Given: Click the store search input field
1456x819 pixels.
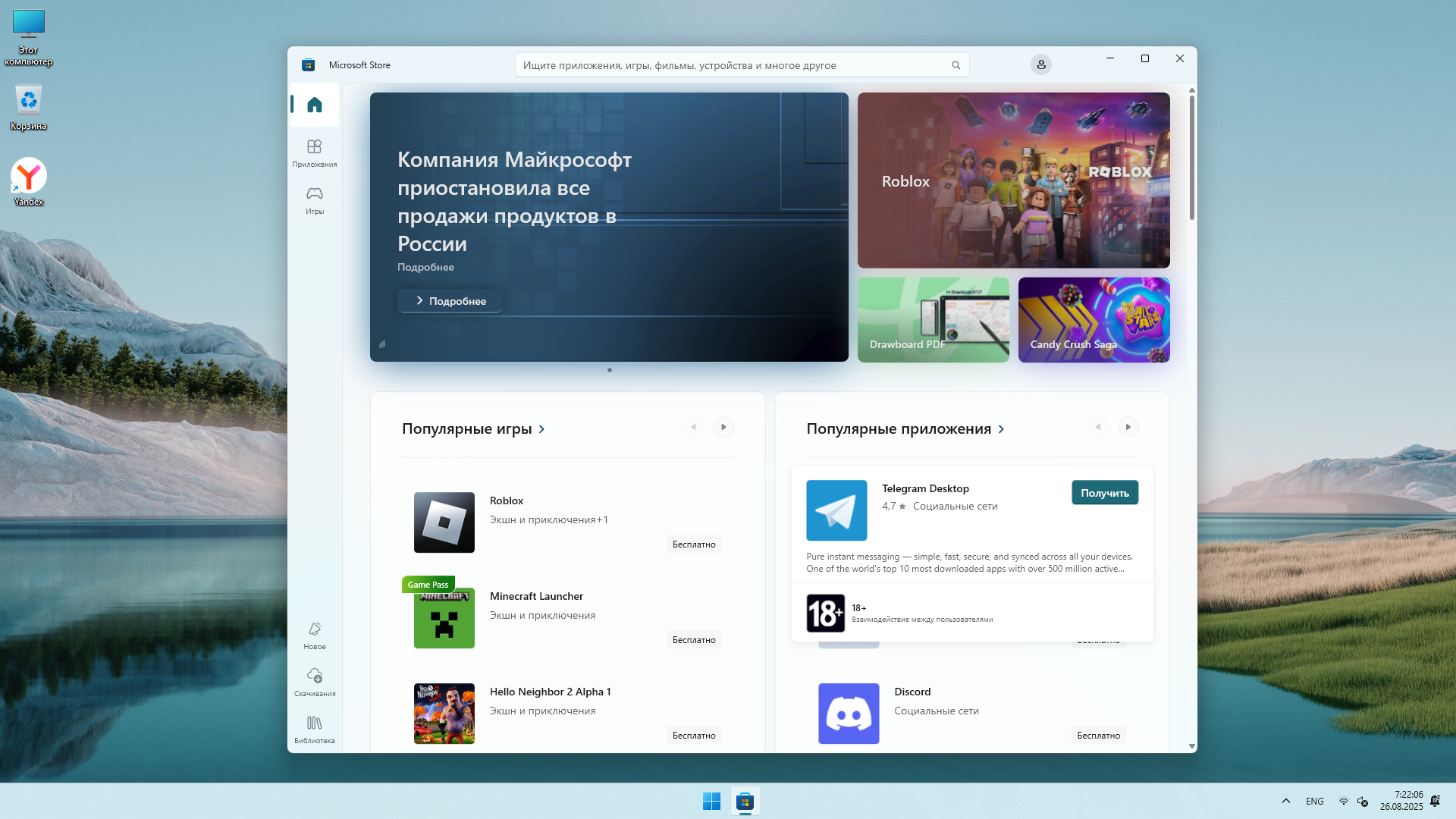Looking at the screenshot, I should click(x=728, y=66).
